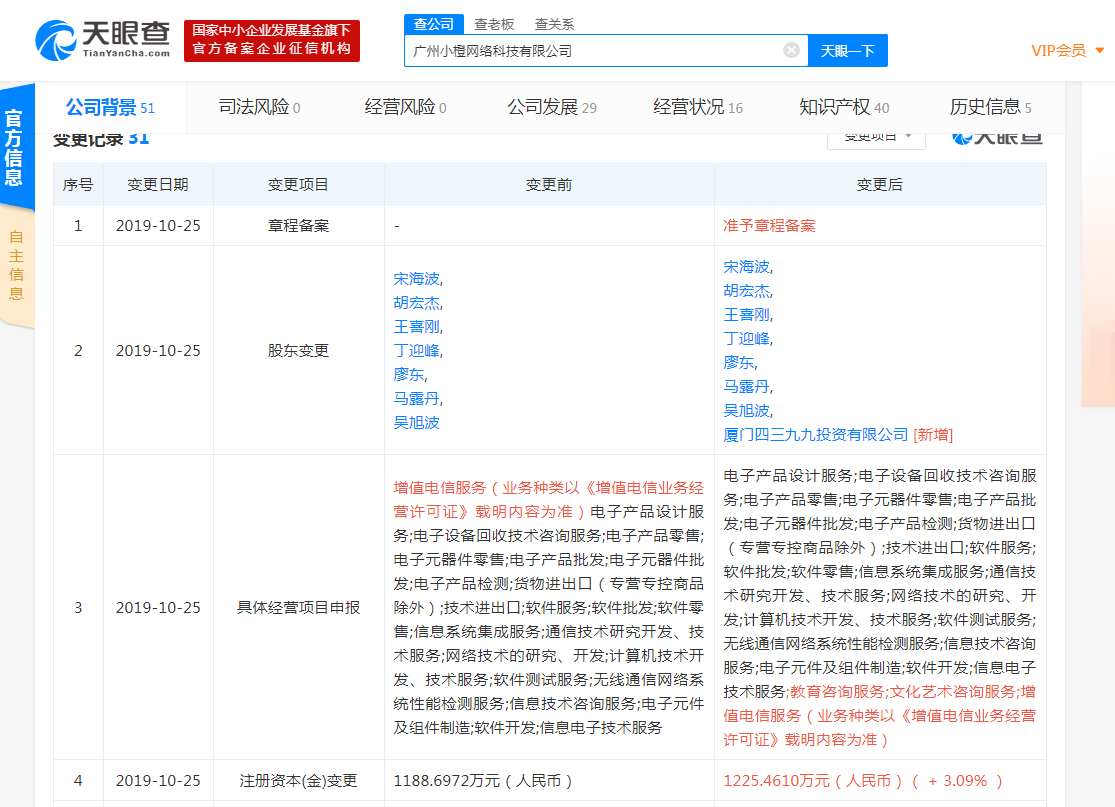Open the VIP会员 dropdown arrow
1115x807 pixels.
click(1099, 50)
